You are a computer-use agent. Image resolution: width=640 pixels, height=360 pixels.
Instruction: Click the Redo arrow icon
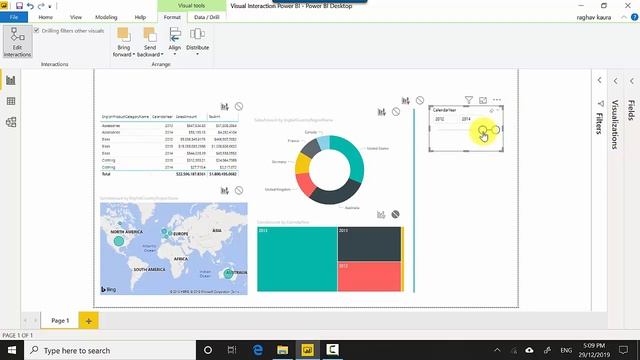[41, 6]
